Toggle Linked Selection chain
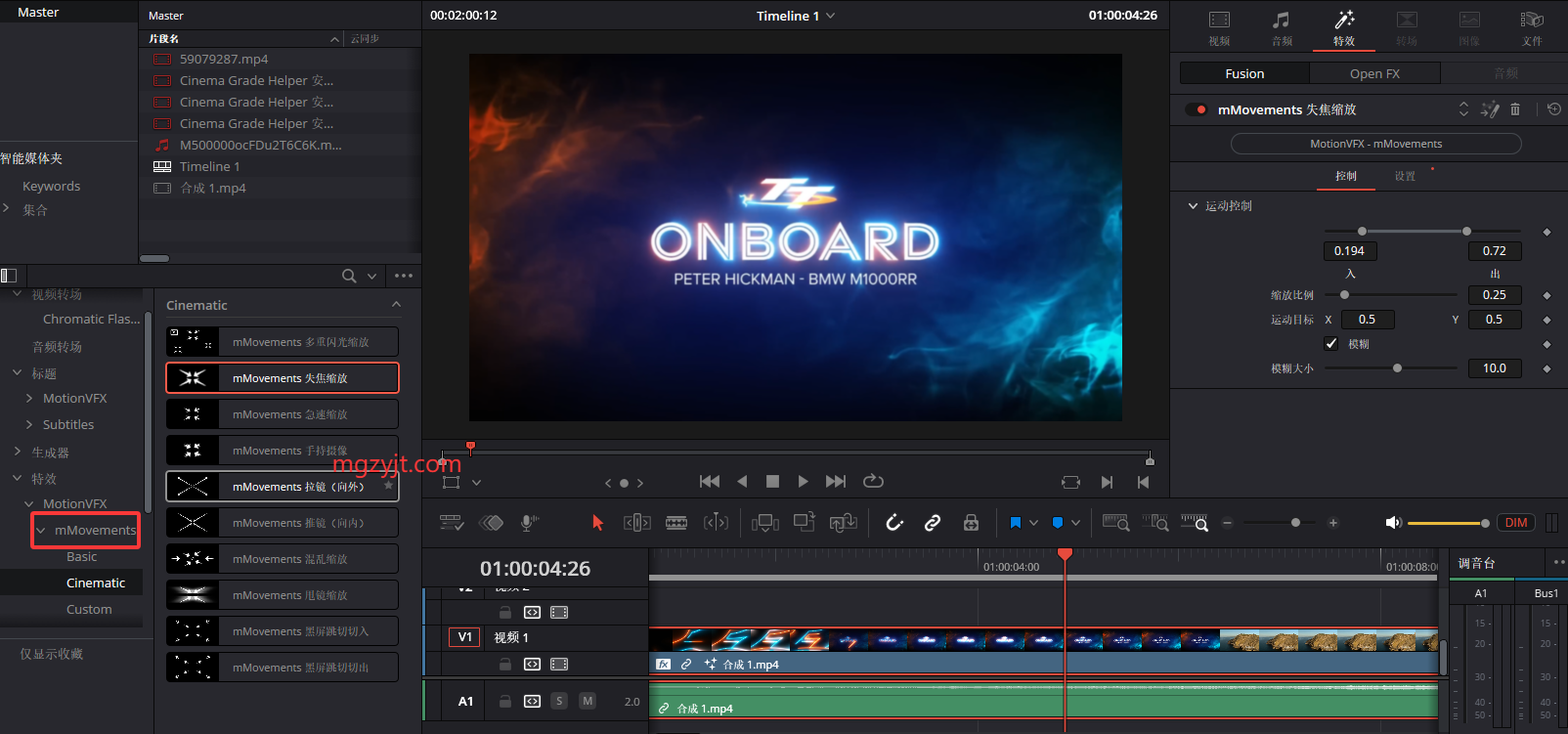The height and width of the screenshot is (734, 1568). coord(933,523)
